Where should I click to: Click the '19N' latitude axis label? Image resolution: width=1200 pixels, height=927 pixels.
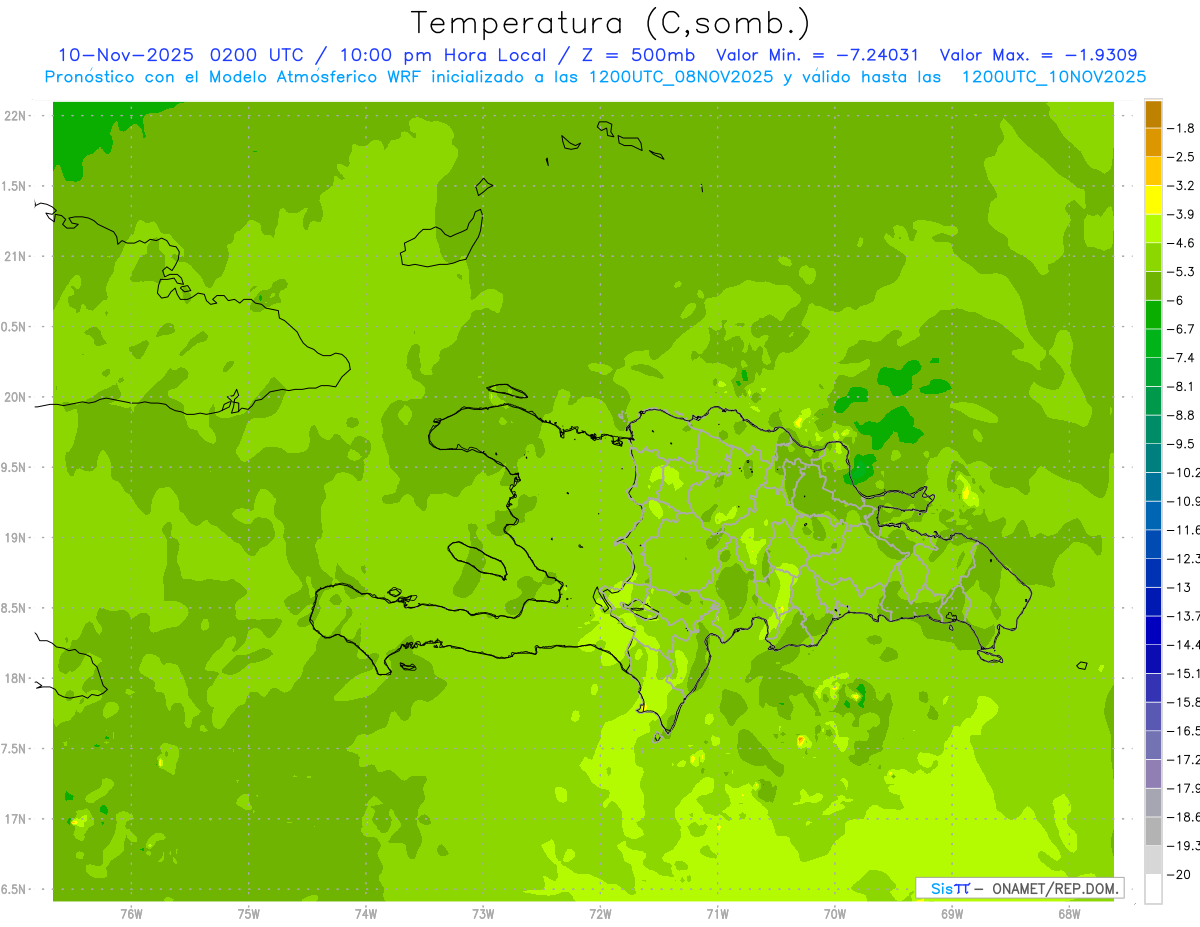click(16, 538)
